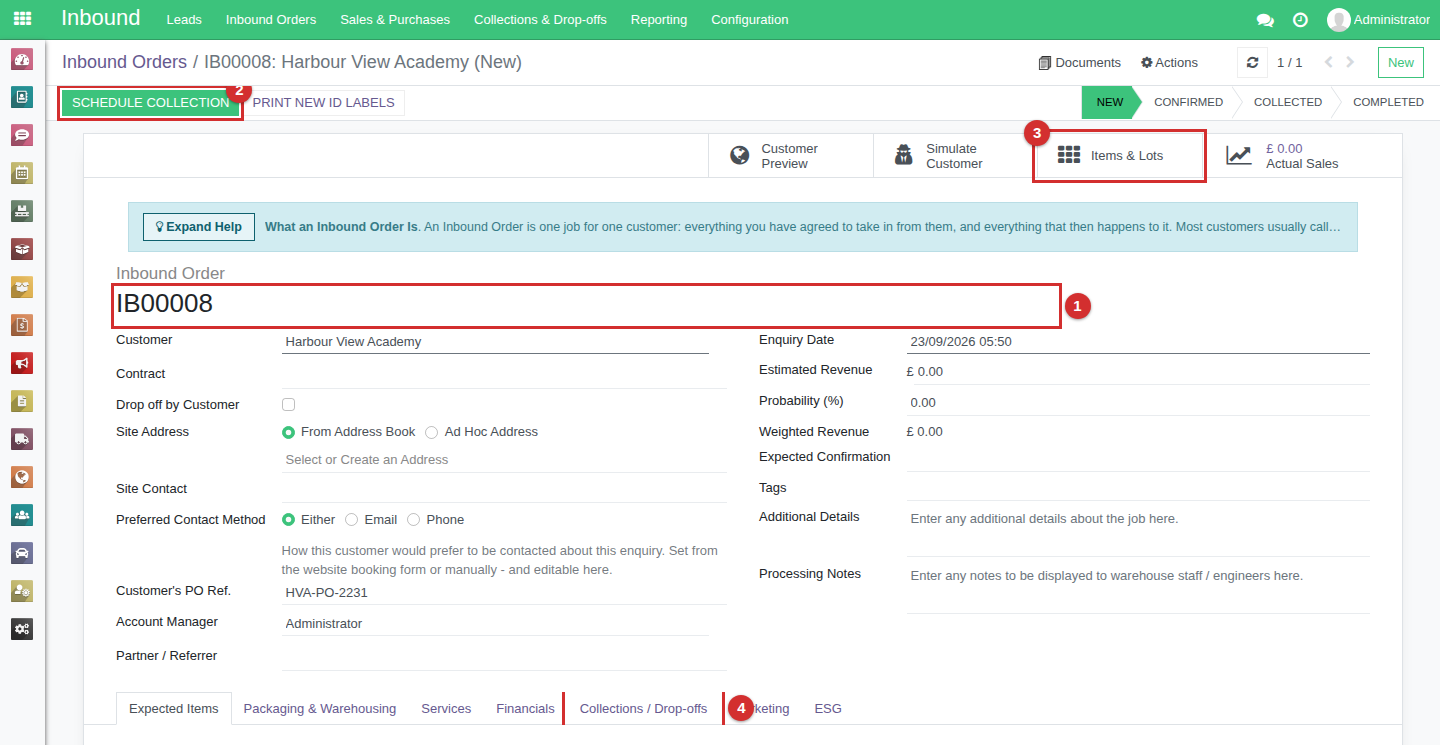Click the New record button

1401,62
